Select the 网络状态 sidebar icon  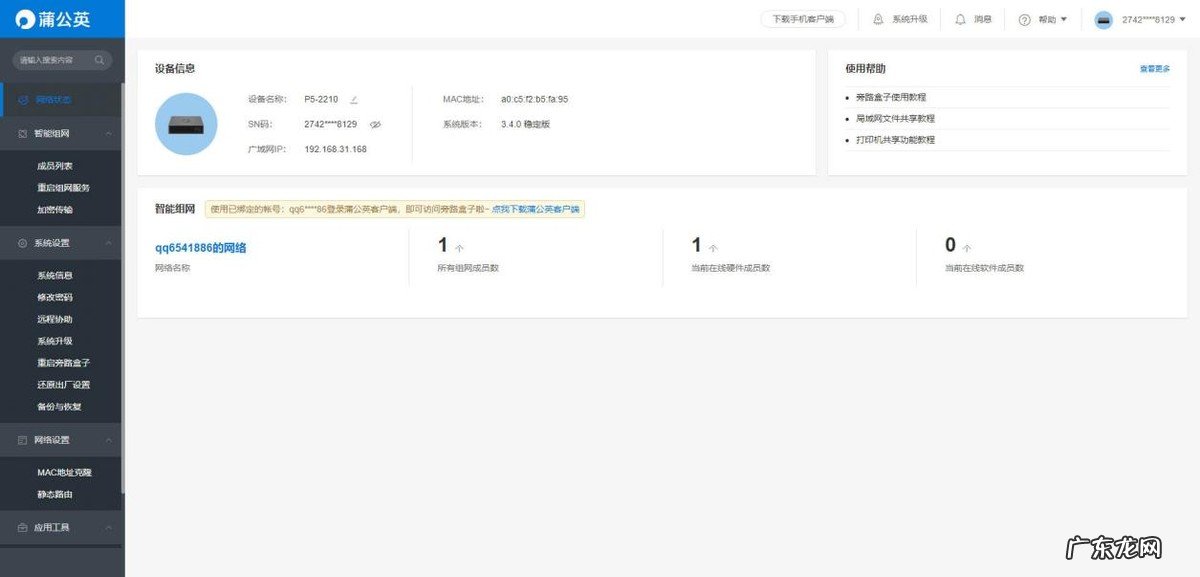click(x=22, y=99)
